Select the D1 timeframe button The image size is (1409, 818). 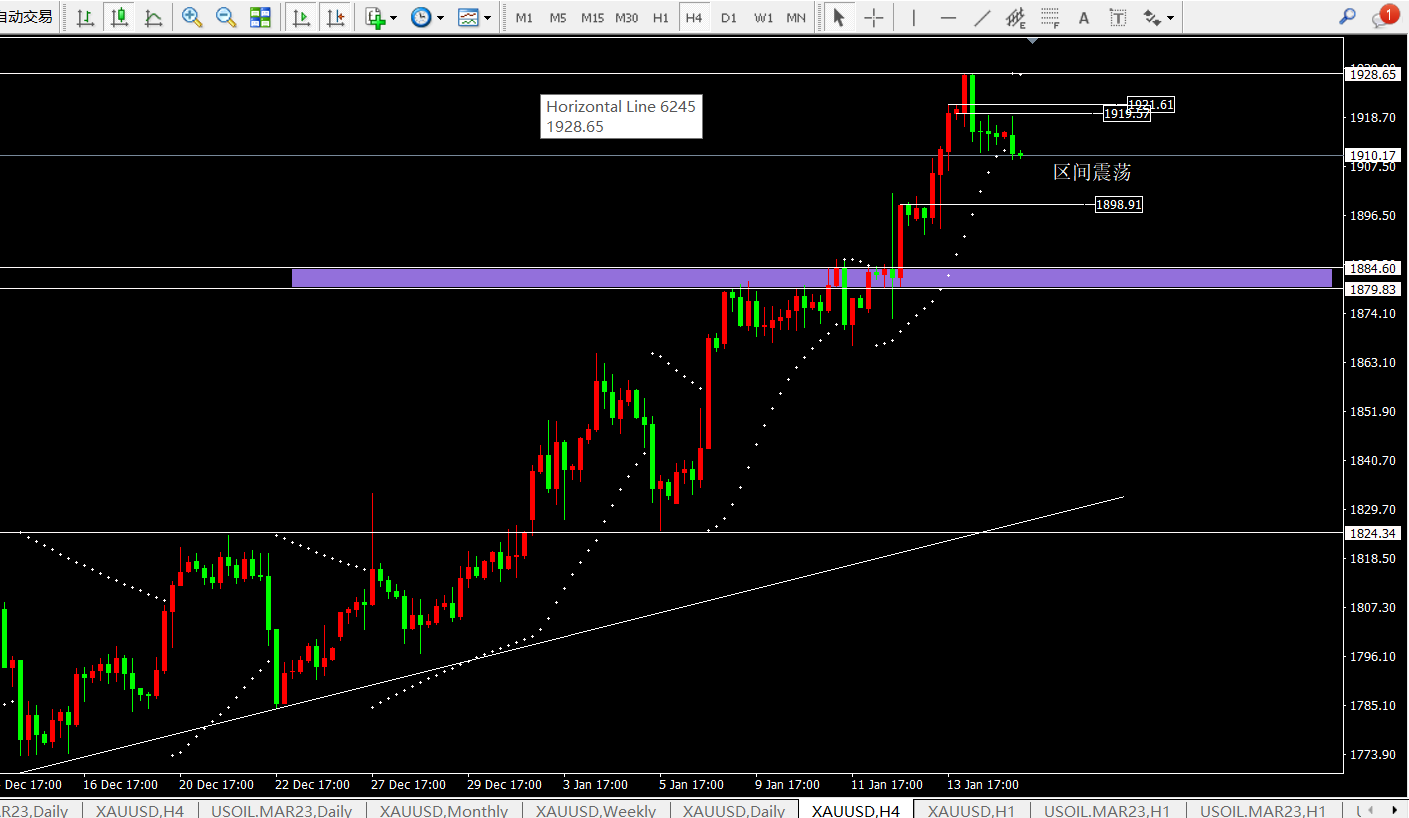(x=729, y=17)
